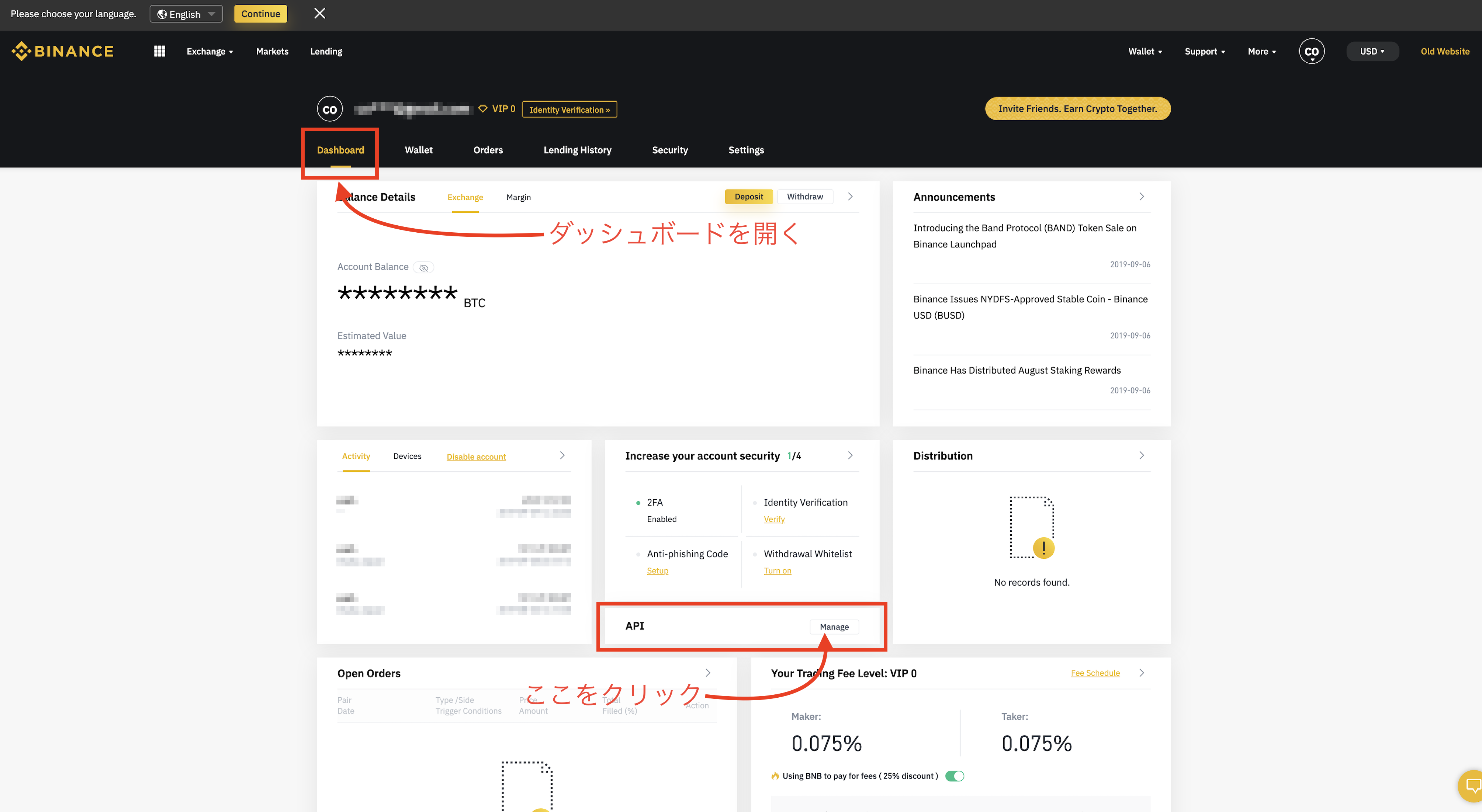Click the large CO account avatar

[330, 109]
